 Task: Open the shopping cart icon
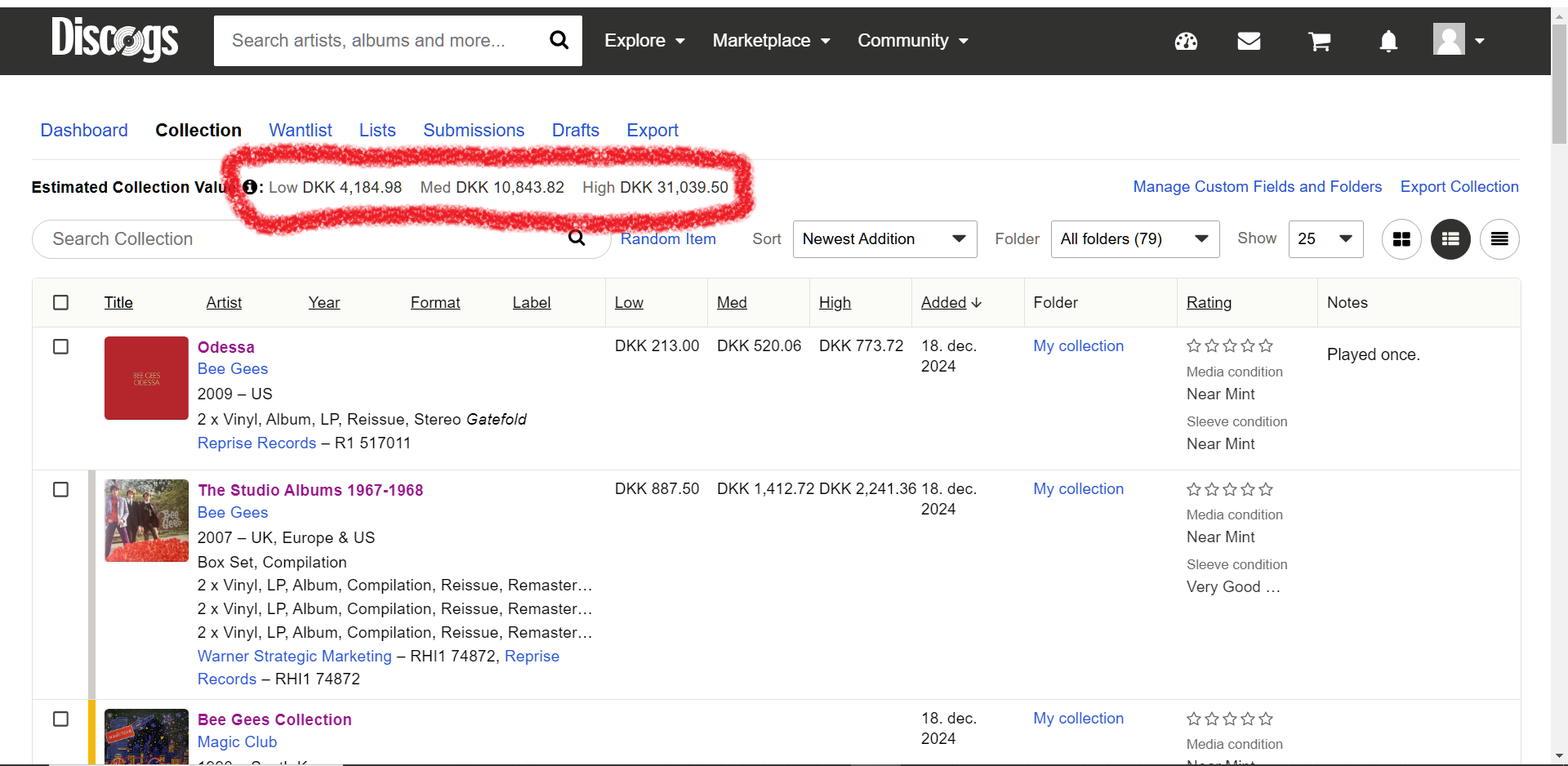(x=1319, y=41)
